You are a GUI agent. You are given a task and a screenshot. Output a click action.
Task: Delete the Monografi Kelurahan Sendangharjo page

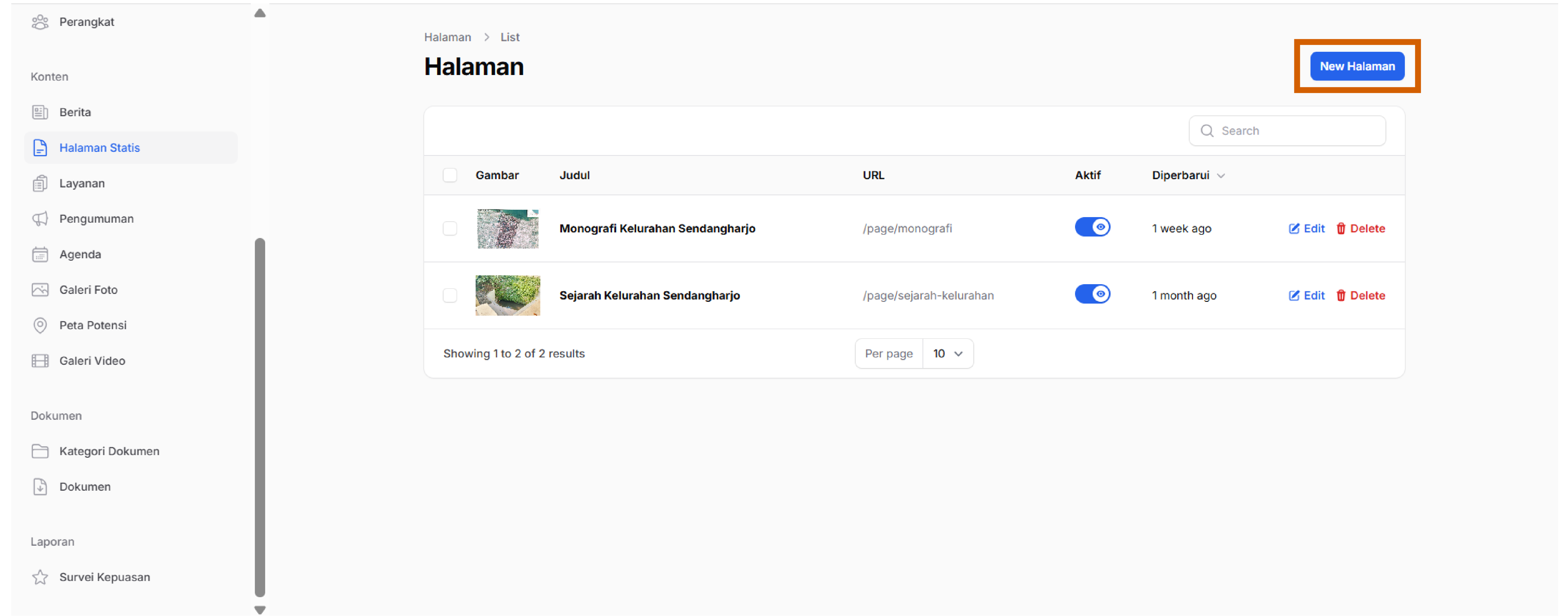point(1360,229)
